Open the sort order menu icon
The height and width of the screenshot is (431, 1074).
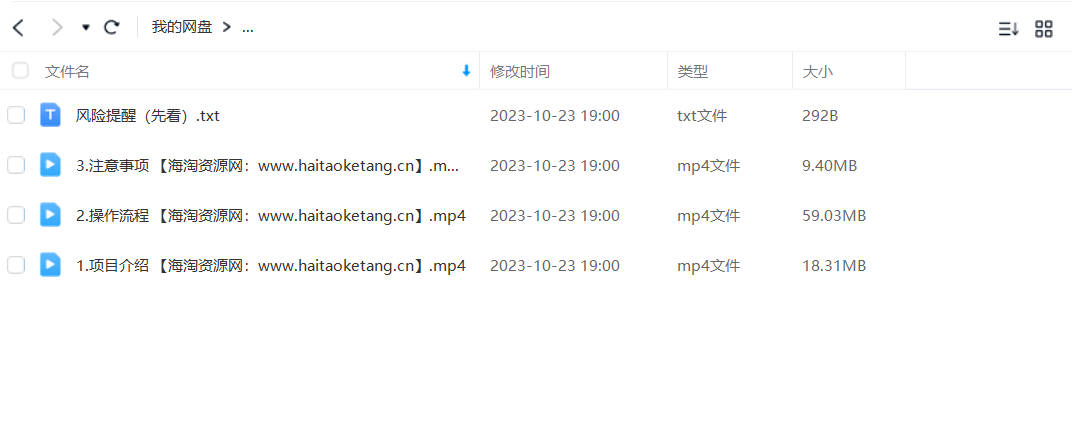click(1008, 29)
